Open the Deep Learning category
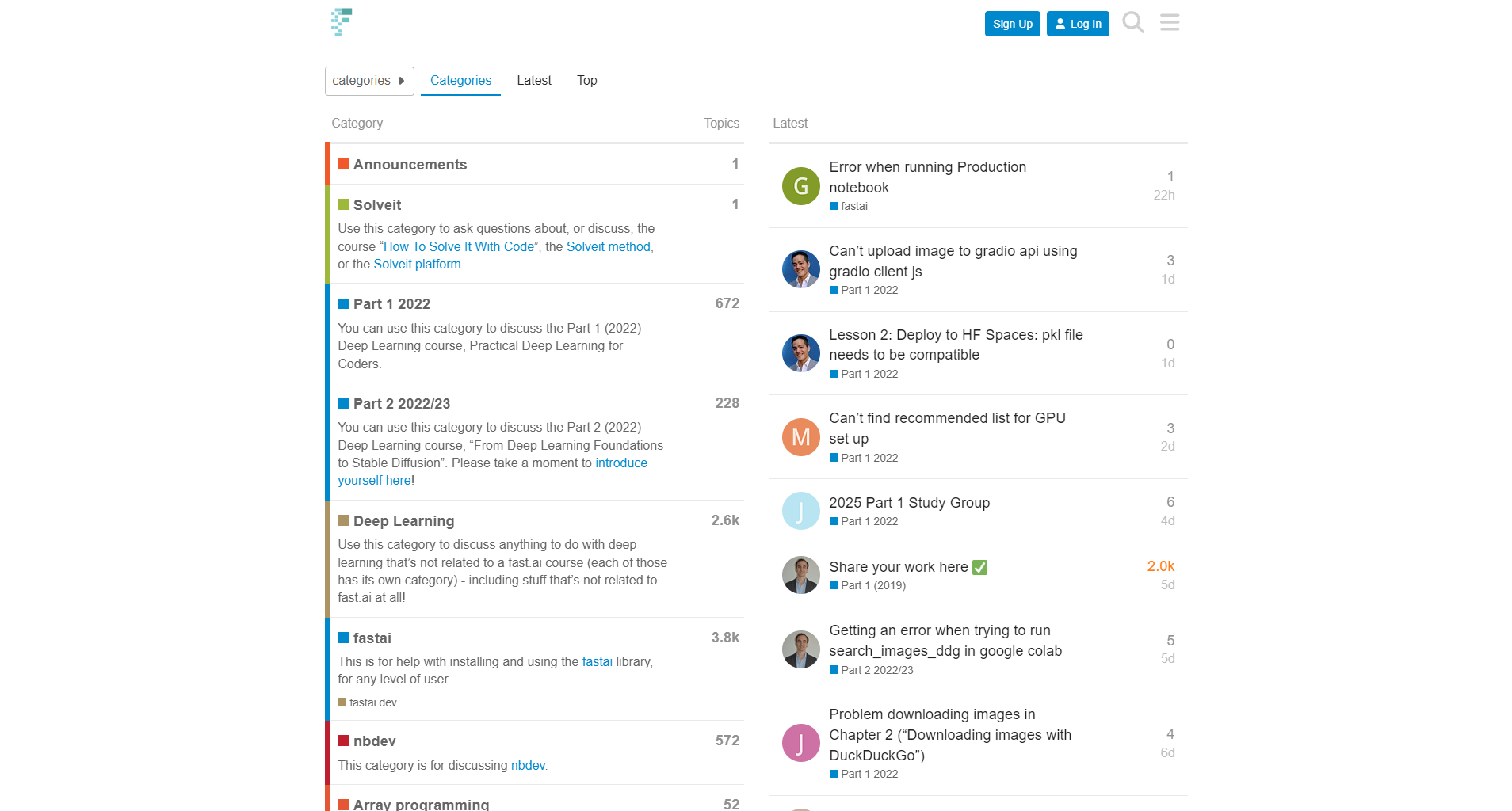Screen dimensions: 1512x811 point(403,521)
